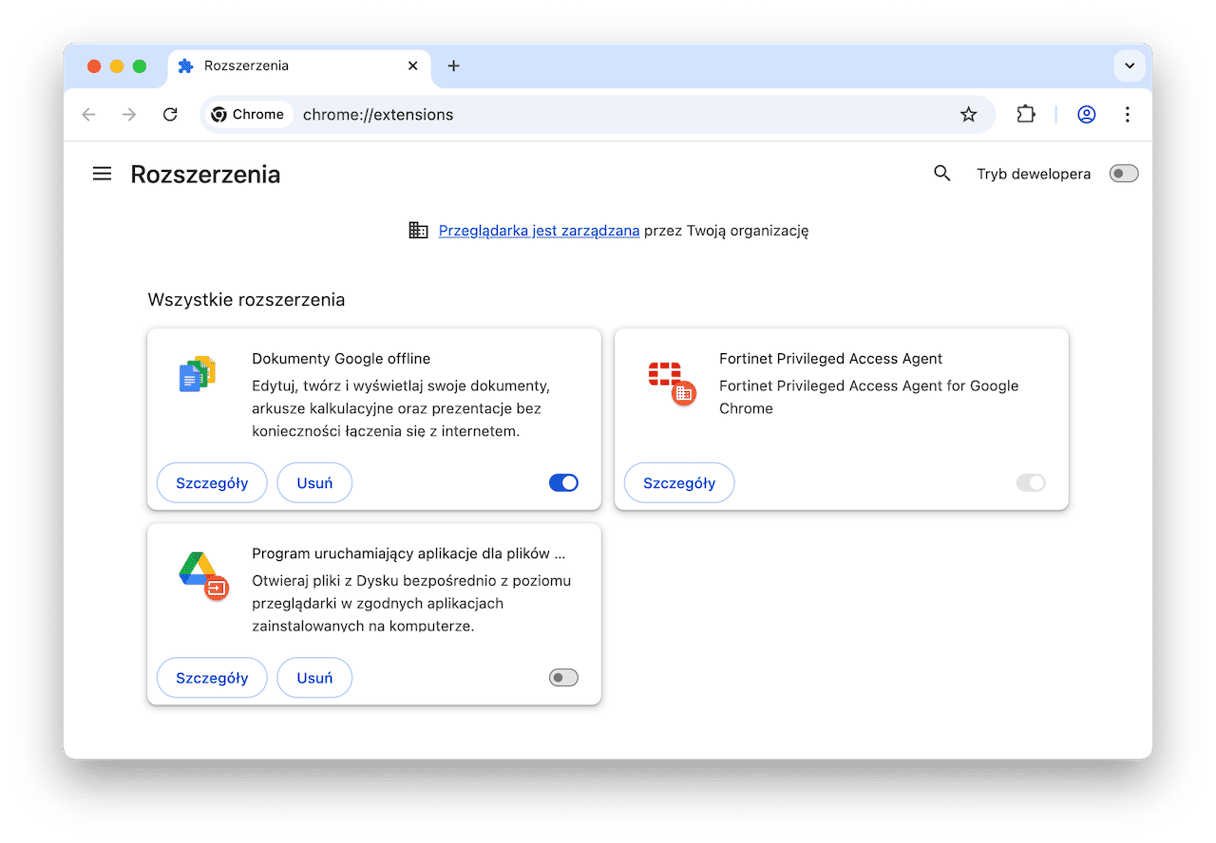Disable the Dokumenty Google offline extension toggle

[x=564, y=483]
